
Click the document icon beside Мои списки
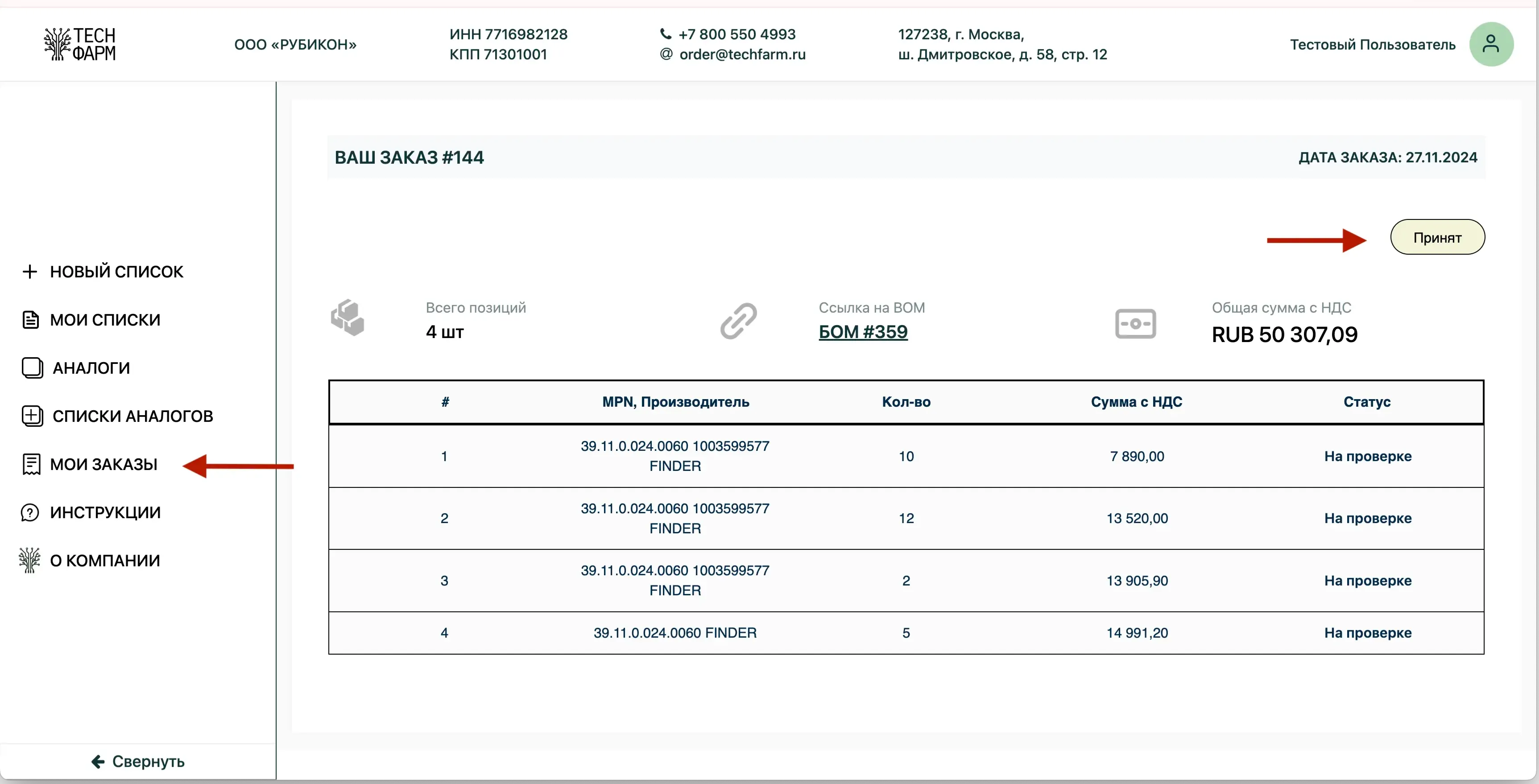point(30,320)
